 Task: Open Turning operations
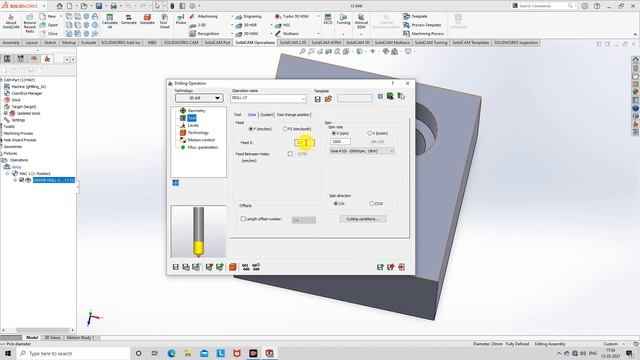(x=343, y=19)
